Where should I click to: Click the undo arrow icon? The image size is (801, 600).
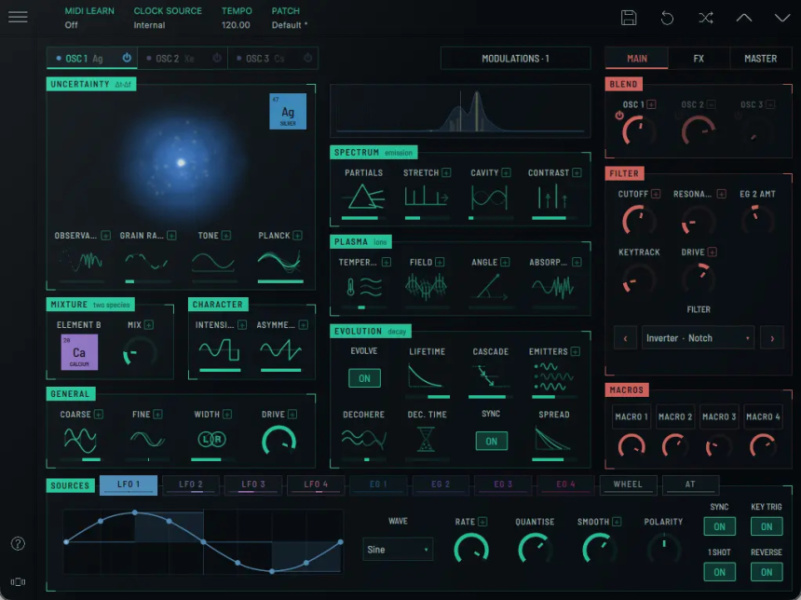(667, 18)
